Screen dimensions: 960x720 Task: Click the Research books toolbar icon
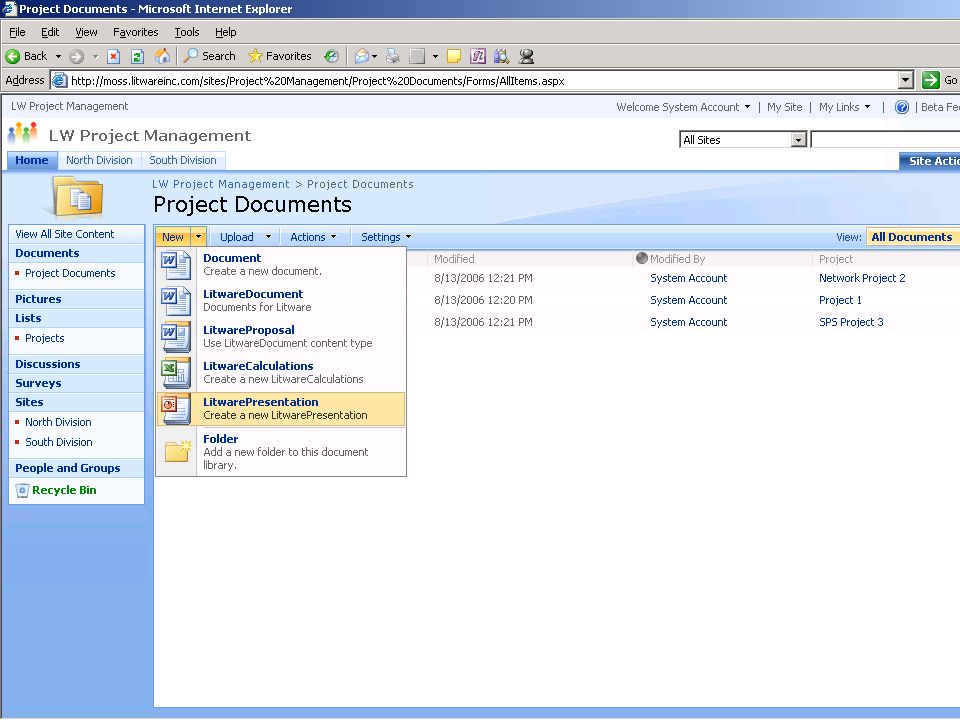[x=501, y=56]
